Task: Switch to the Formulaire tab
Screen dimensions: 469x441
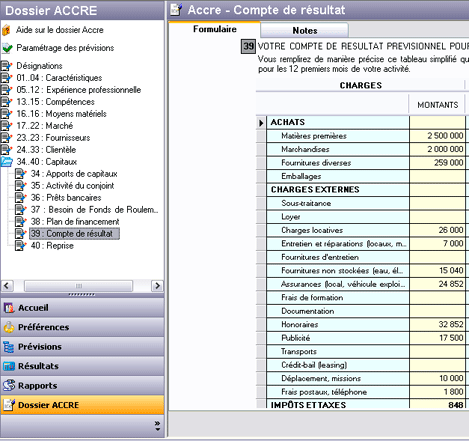Action: pos(214,29)
